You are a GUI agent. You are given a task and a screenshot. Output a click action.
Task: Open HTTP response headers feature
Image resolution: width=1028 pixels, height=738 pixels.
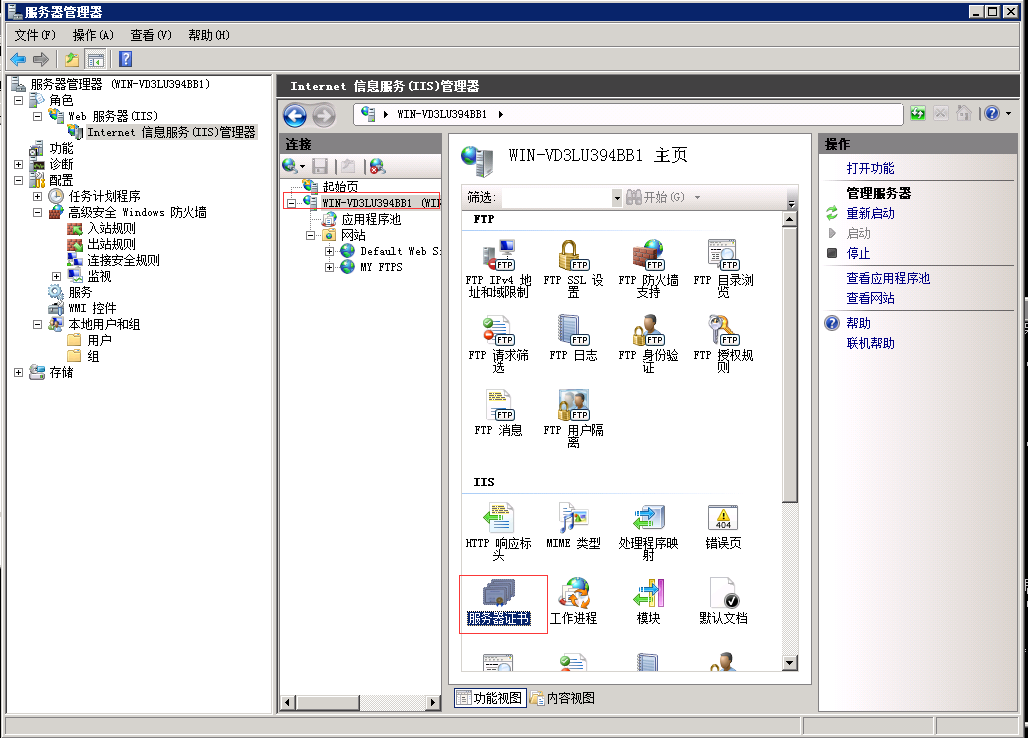coord(498,532)
